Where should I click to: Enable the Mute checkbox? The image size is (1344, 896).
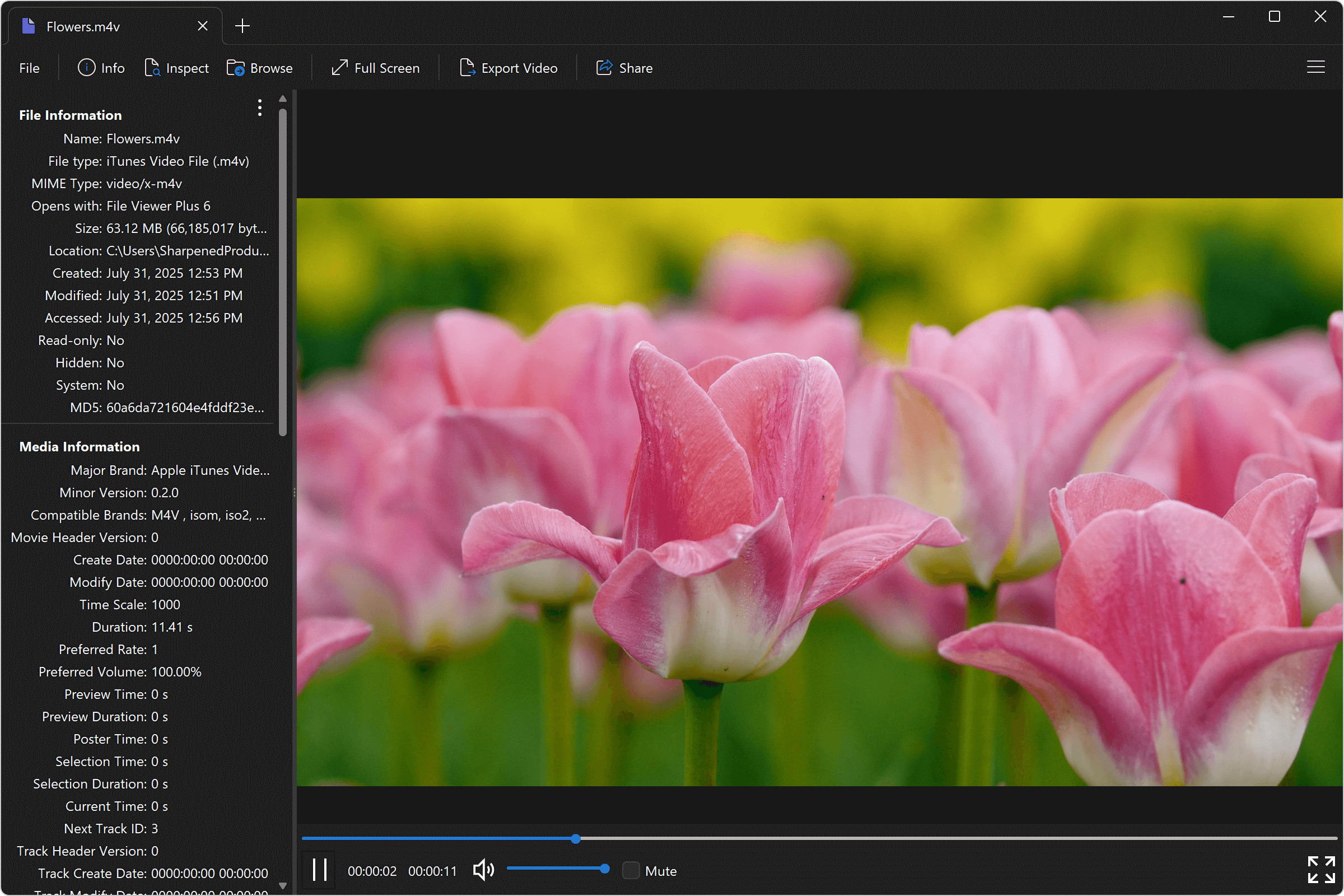pyautogui.click(x=631, y=870)
